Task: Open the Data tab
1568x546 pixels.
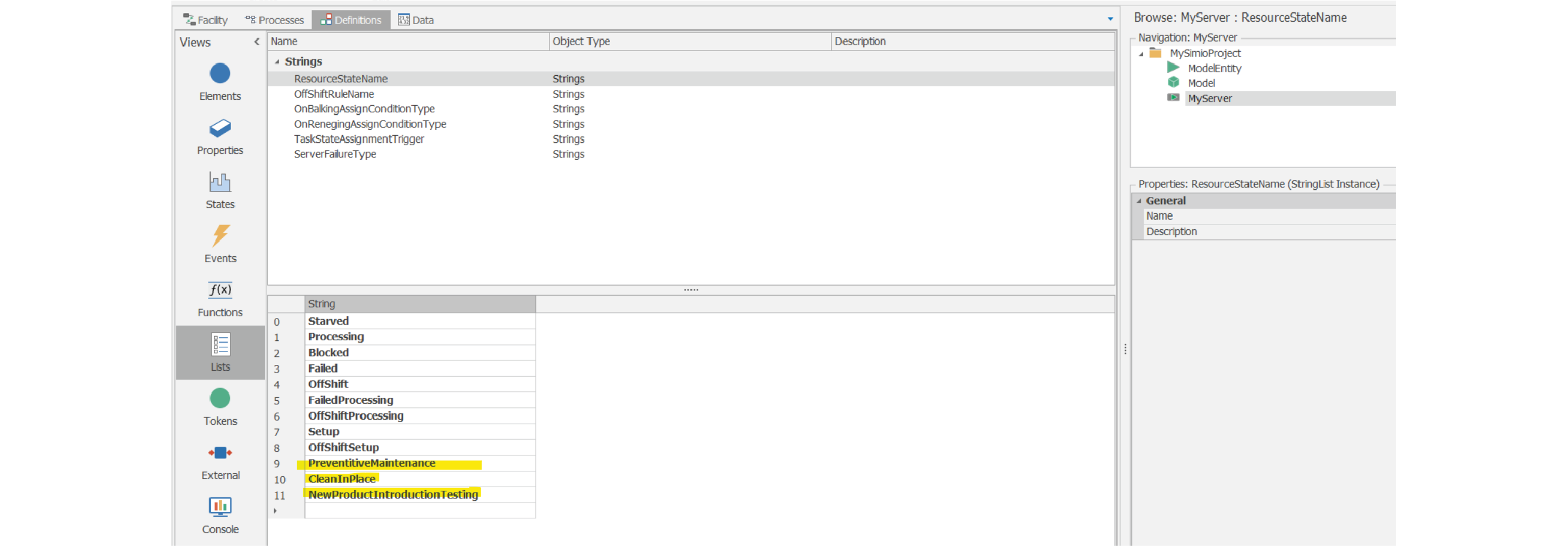Action: [x=416, y=20]
